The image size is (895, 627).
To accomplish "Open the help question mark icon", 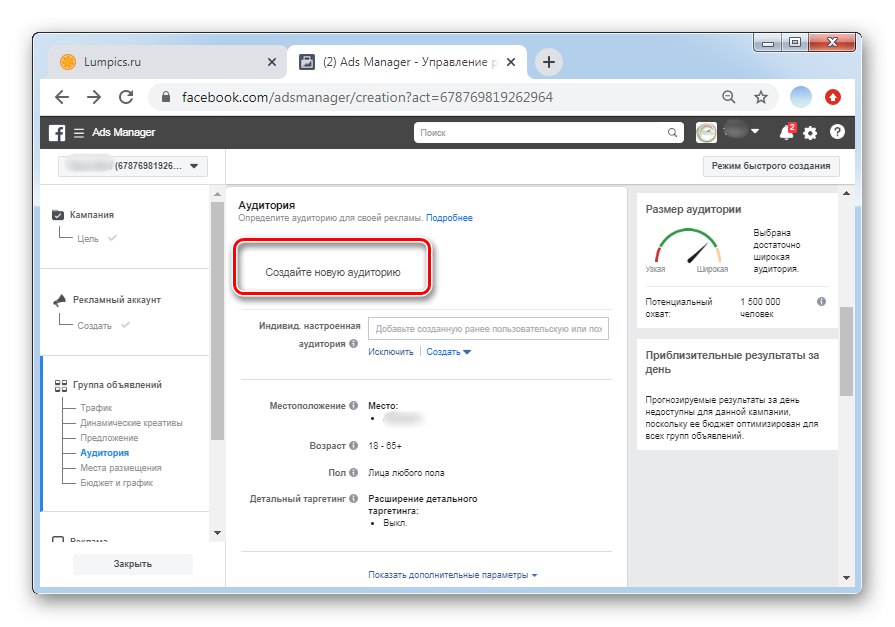I will pos(837,132).
